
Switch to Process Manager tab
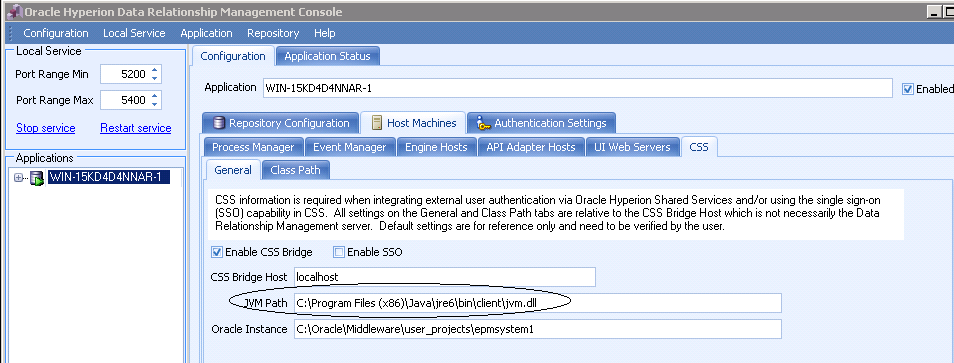[253, 147]
